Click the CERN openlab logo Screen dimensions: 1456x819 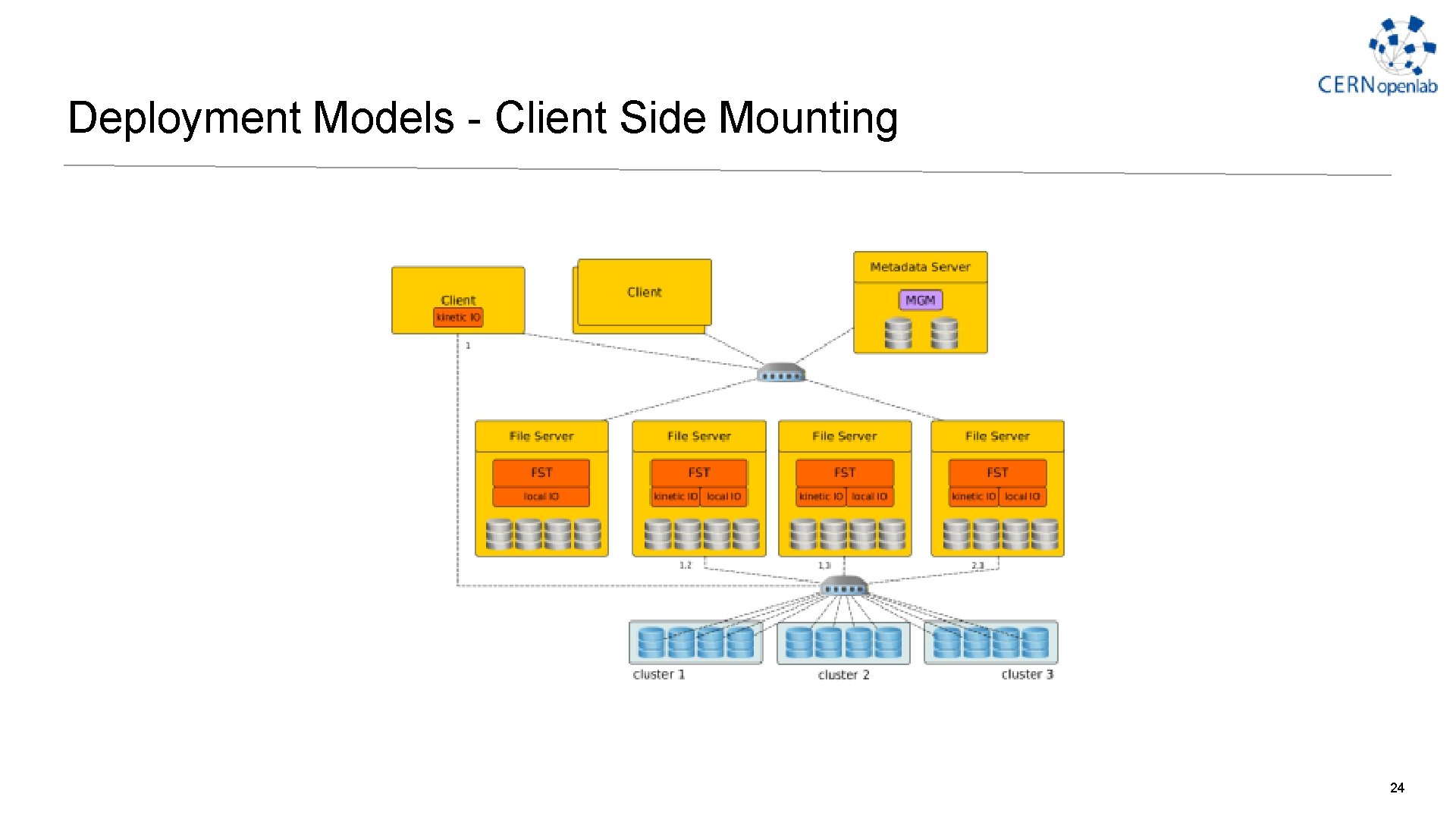pos(1378,55)
